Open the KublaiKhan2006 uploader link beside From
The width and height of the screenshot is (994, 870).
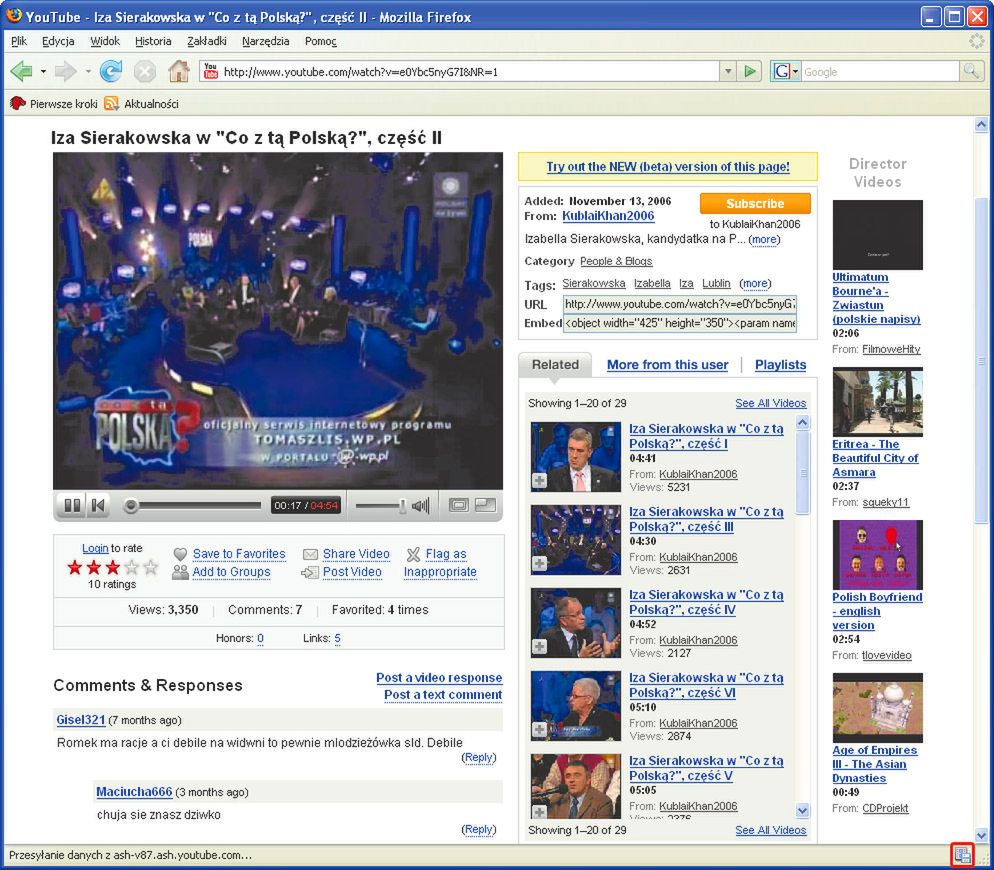608,216
